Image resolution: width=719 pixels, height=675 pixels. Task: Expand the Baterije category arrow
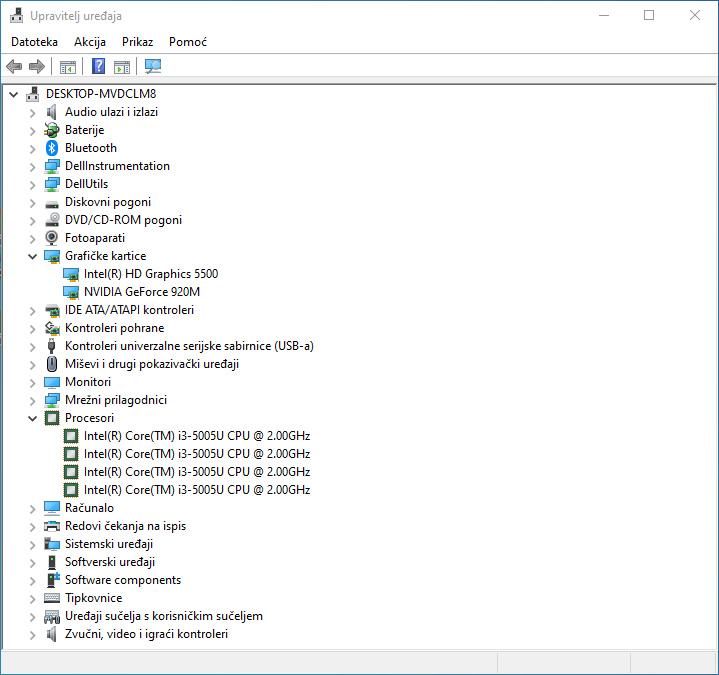[x=32, y=130]
